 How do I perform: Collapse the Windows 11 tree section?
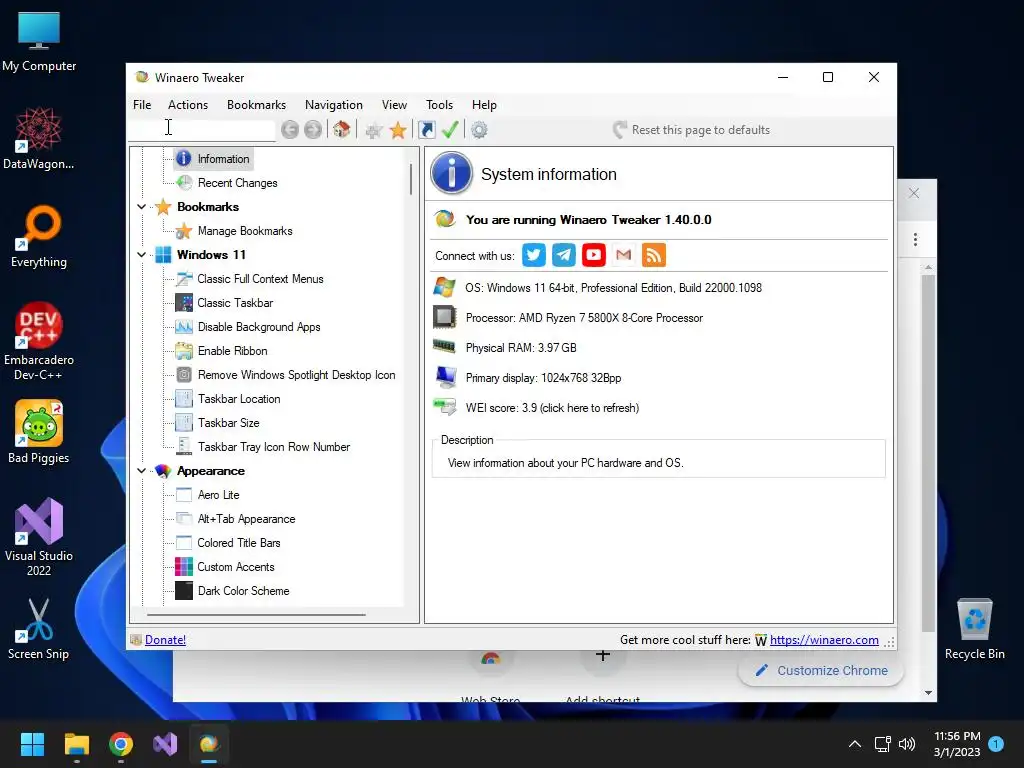(141, 255)
